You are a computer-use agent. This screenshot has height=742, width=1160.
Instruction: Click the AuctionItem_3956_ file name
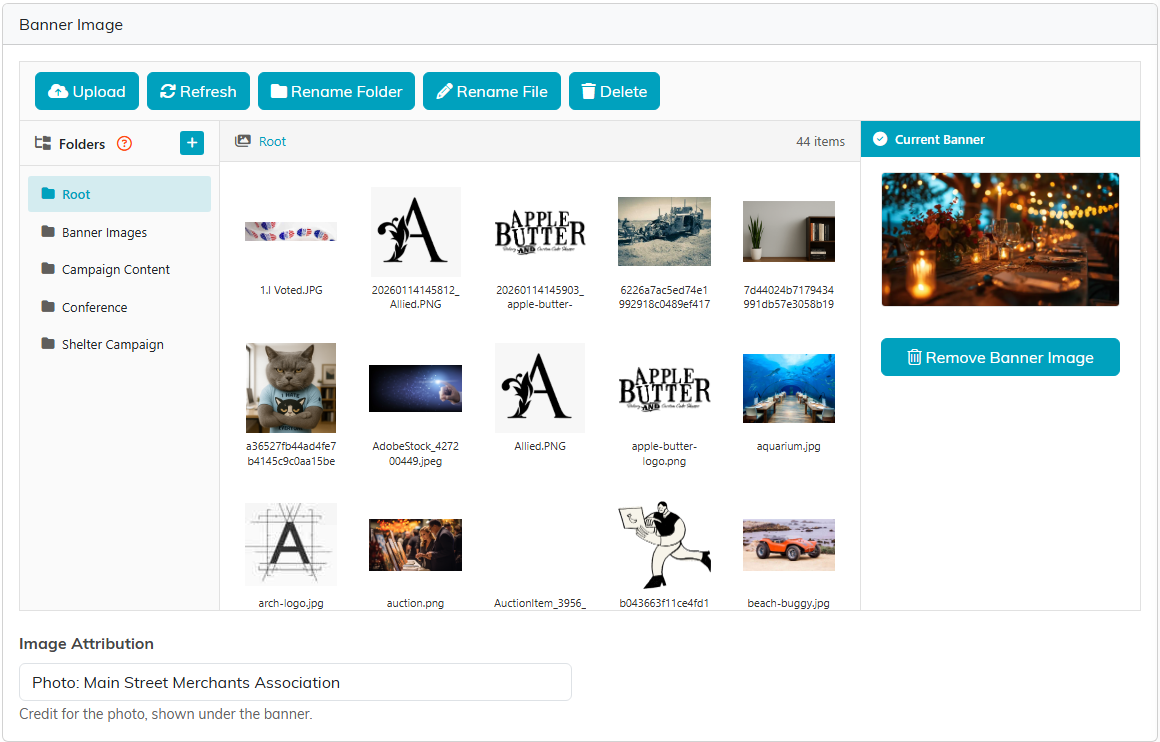(x=540, y=603)
